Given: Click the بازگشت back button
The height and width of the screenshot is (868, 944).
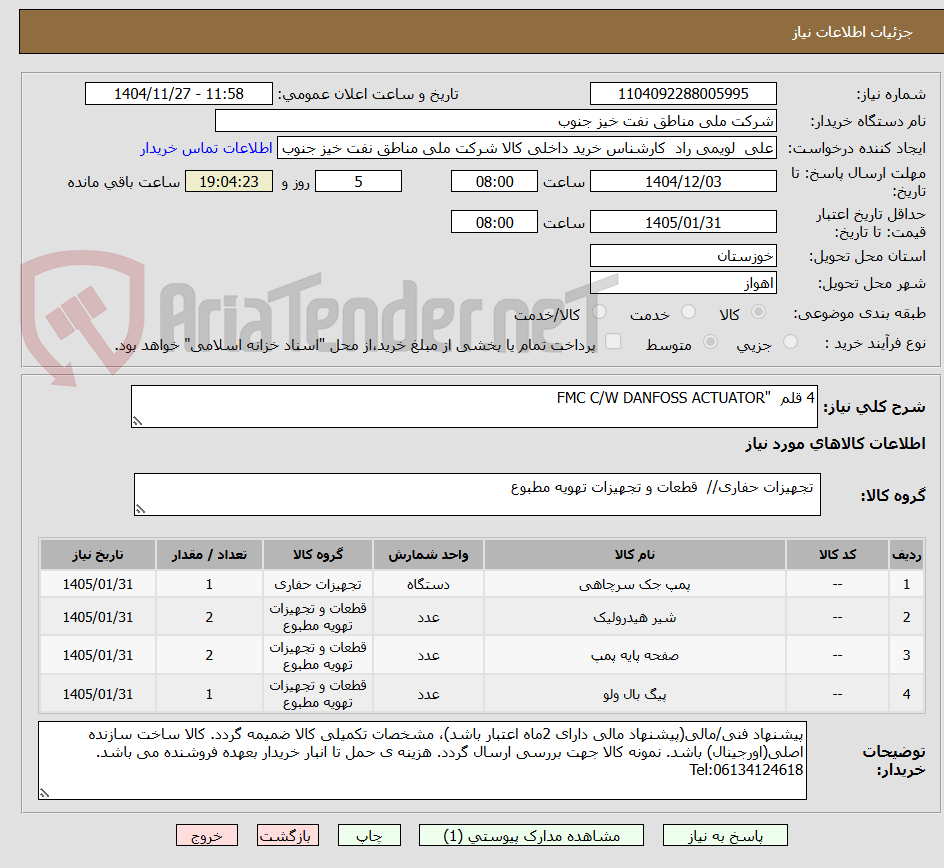Looking at the screenshot, I should [x=287, y=835].
